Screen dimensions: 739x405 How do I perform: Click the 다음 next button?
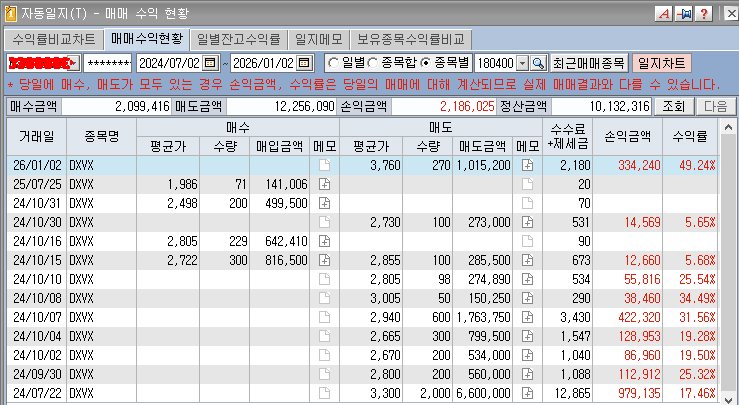tap(715, 107)
